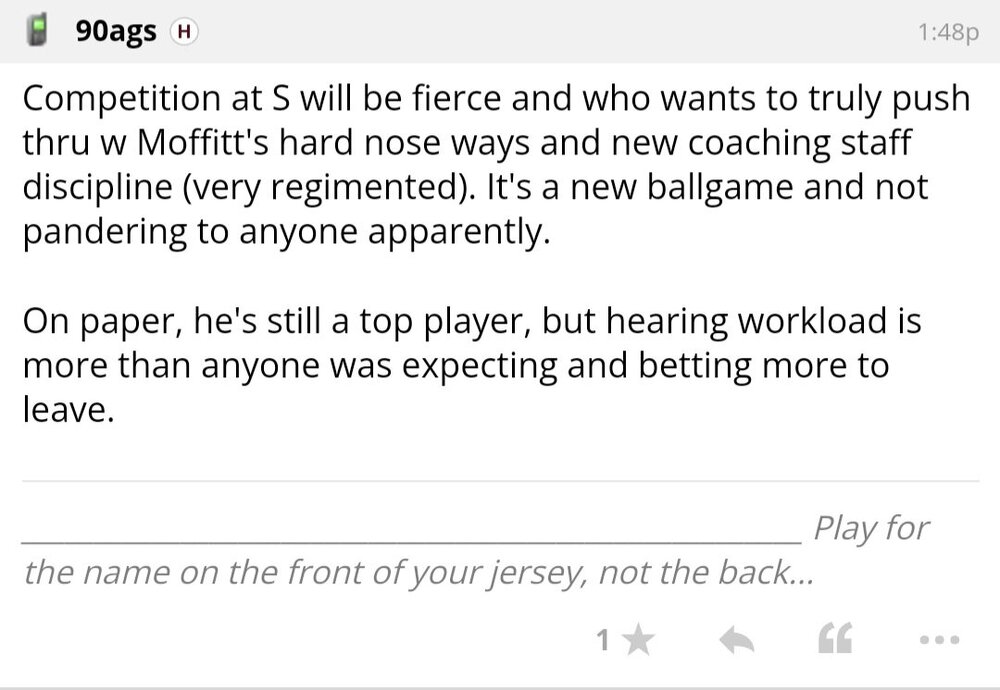Click the mobile phone icon beside 90ags
This screenshot has width=1000, height=690.
(39, 32)
